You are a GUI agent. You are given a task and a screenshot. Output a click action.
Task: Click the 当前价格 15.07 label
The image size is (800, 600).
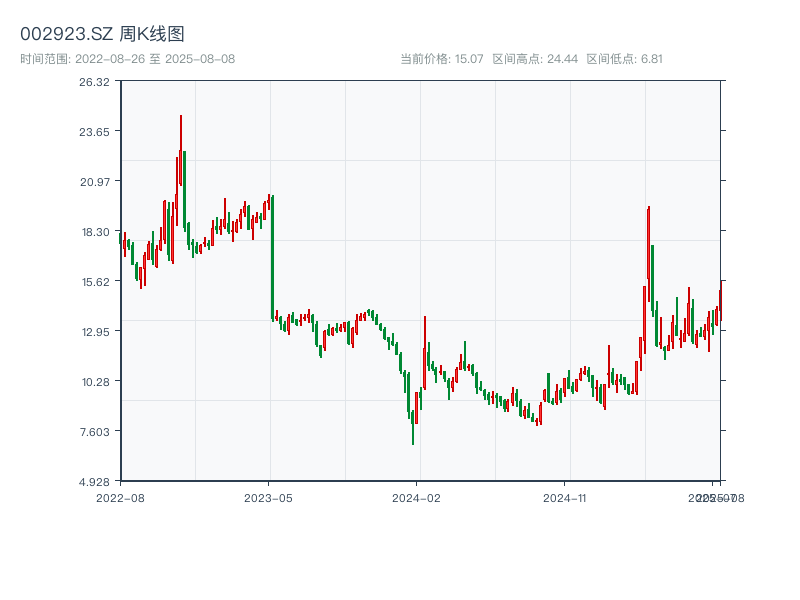pos(441,59)
